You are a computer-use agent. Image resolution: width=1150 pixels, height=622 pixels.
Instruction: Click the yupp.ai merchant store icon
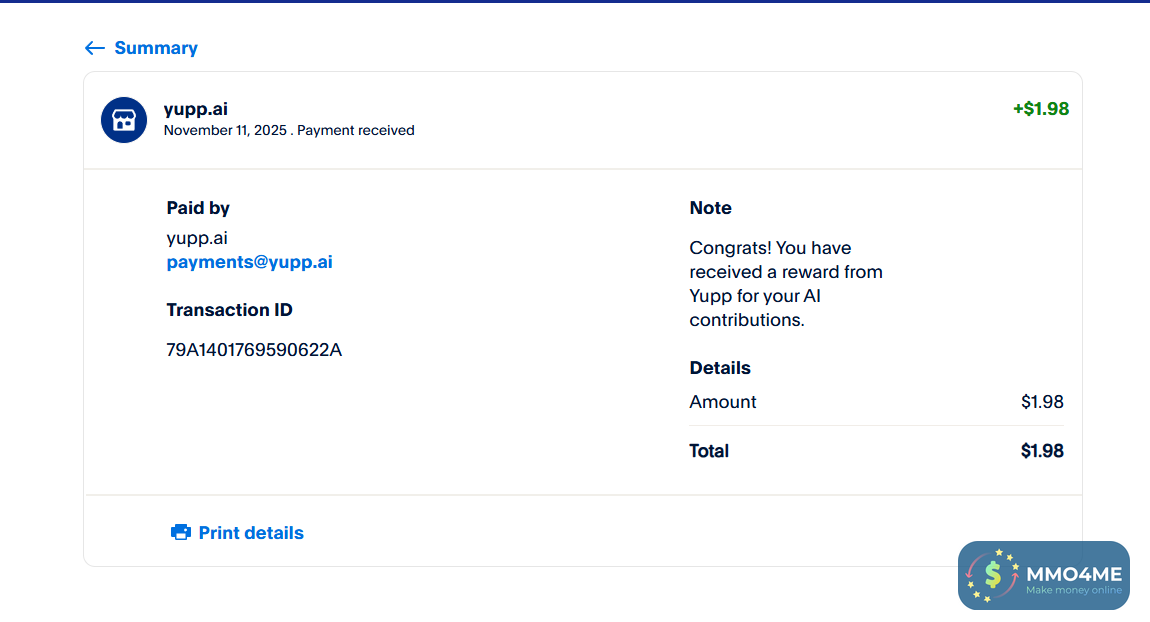click(x=124, y=120)
